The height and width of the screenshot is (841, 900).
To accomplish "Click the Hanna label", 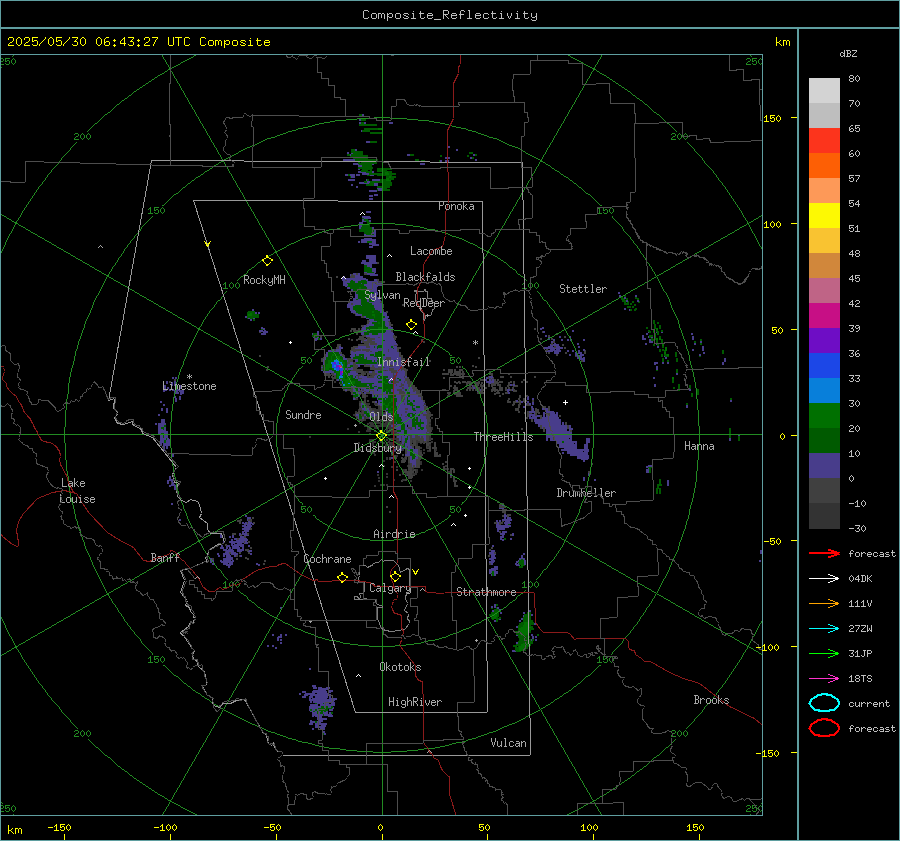I will [699, 446].
